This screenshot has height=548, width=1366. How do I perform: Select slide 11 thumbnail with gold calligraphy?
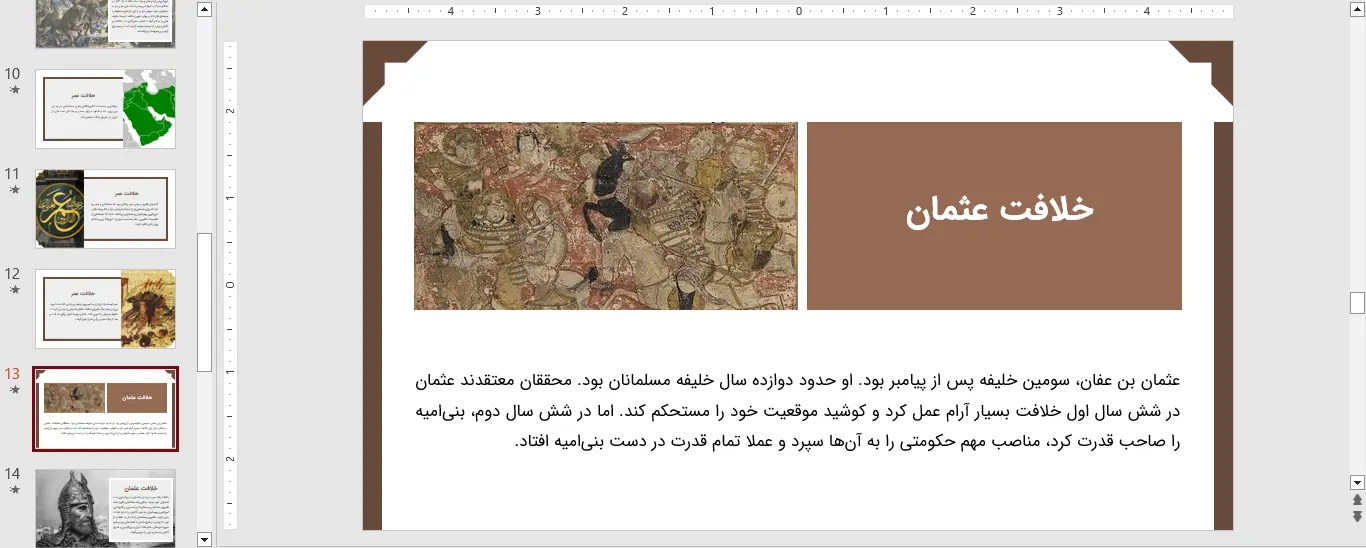coord(106,209)
